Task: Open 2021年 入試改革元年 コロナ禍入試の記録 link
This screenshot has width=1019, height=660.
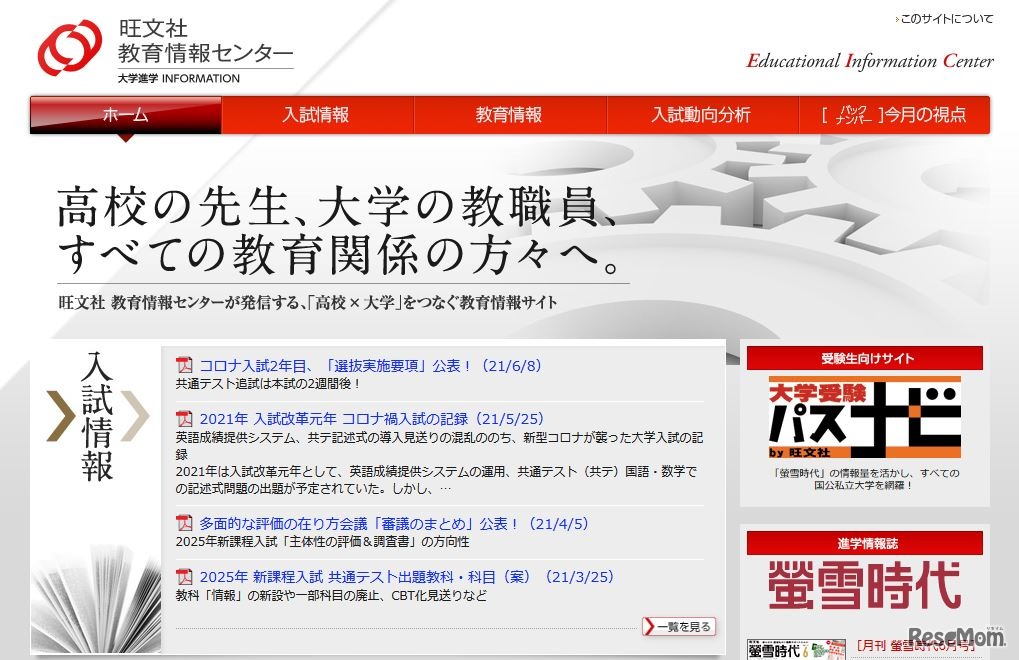Action: [372, 419]
